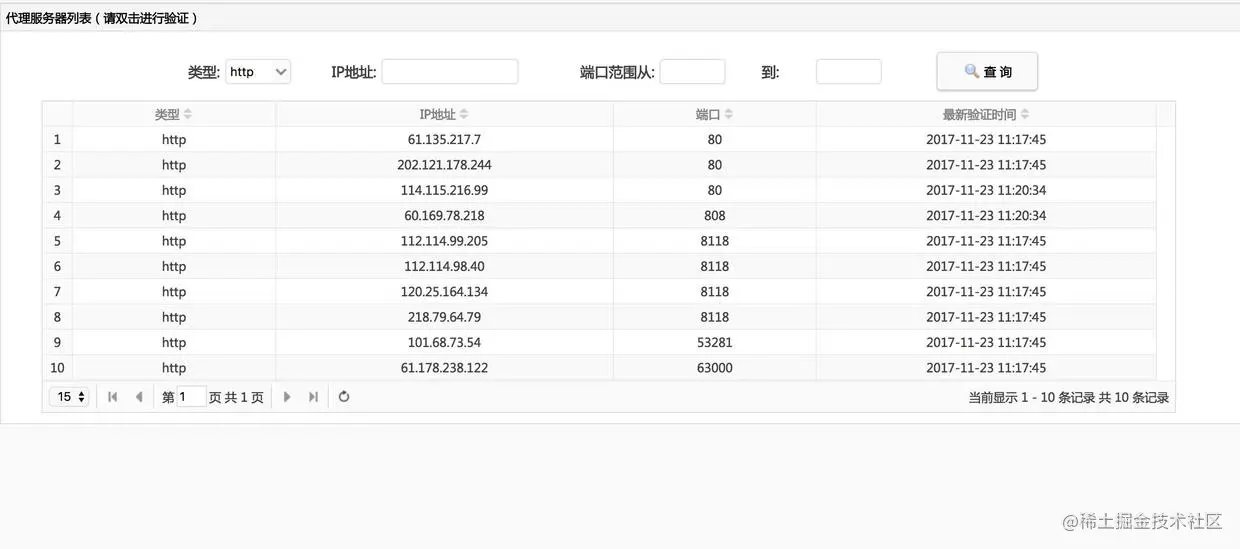Sort by 端口 column header
The height and width of the screenshot is (549, 1240).
point(714,115)
